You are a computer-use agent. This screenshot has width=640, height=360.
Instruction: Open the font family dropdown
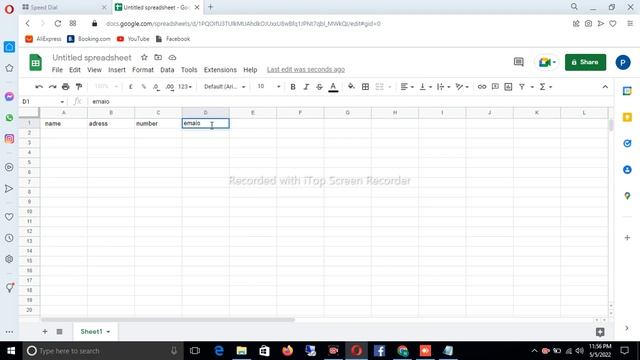tap(224, 87)
